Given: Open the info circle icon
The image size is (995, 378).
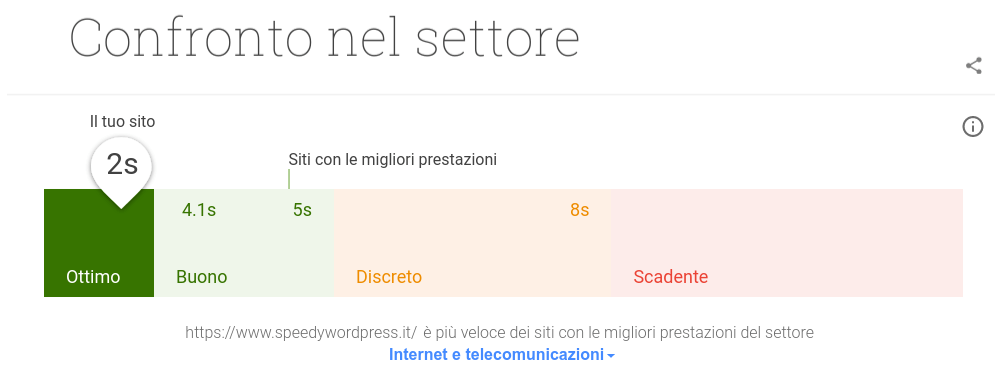Looking at the screenshot, I should [x=973, y=127].
